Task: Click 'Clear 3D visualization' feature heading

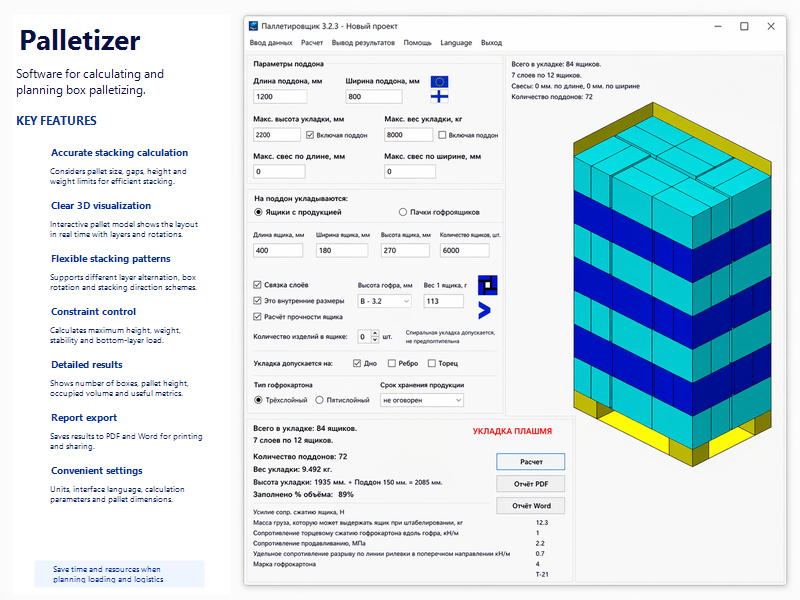Action: coord(101,206)
